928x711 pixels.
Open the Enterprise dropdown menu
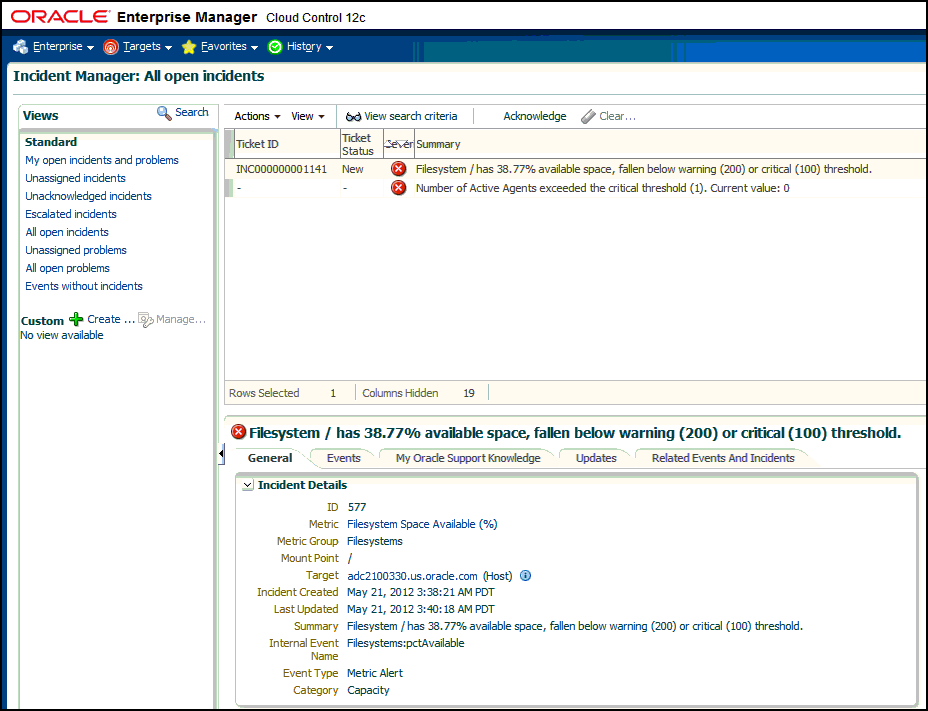(x=63, y=47)
